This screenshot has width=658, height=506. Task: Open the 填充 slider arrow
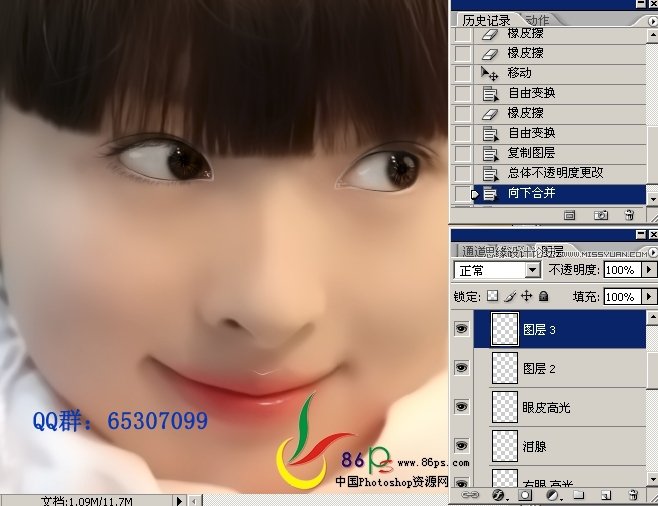tap(649, 297)
